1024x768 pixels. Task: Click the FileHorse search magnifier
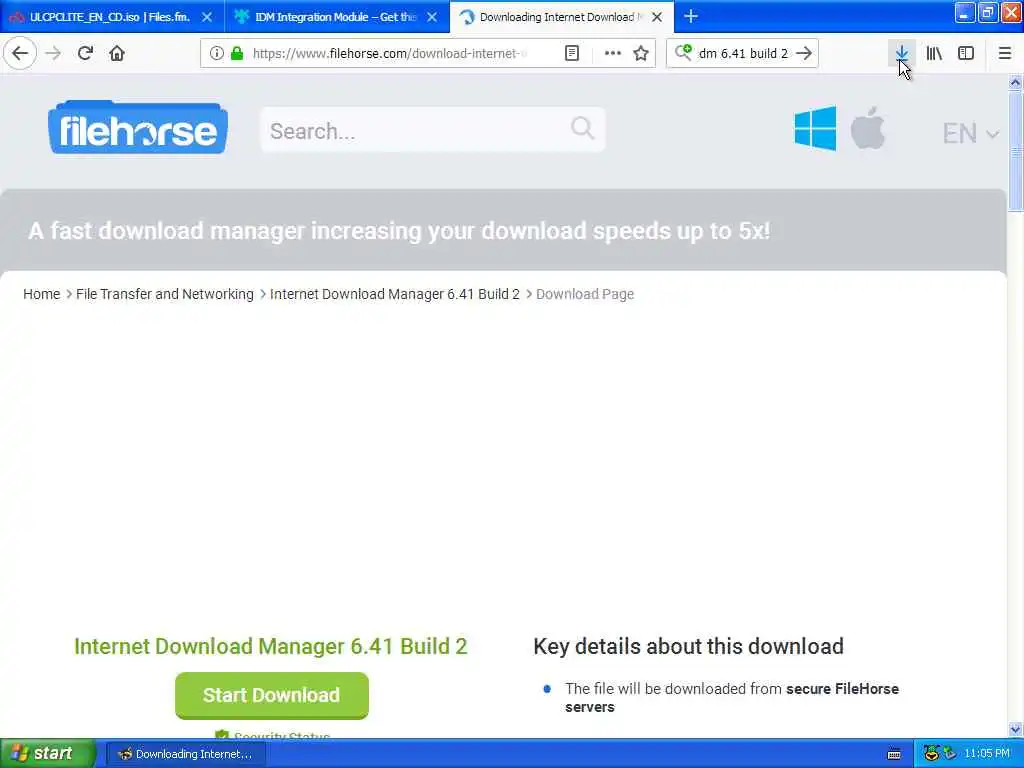click(582, 128)
